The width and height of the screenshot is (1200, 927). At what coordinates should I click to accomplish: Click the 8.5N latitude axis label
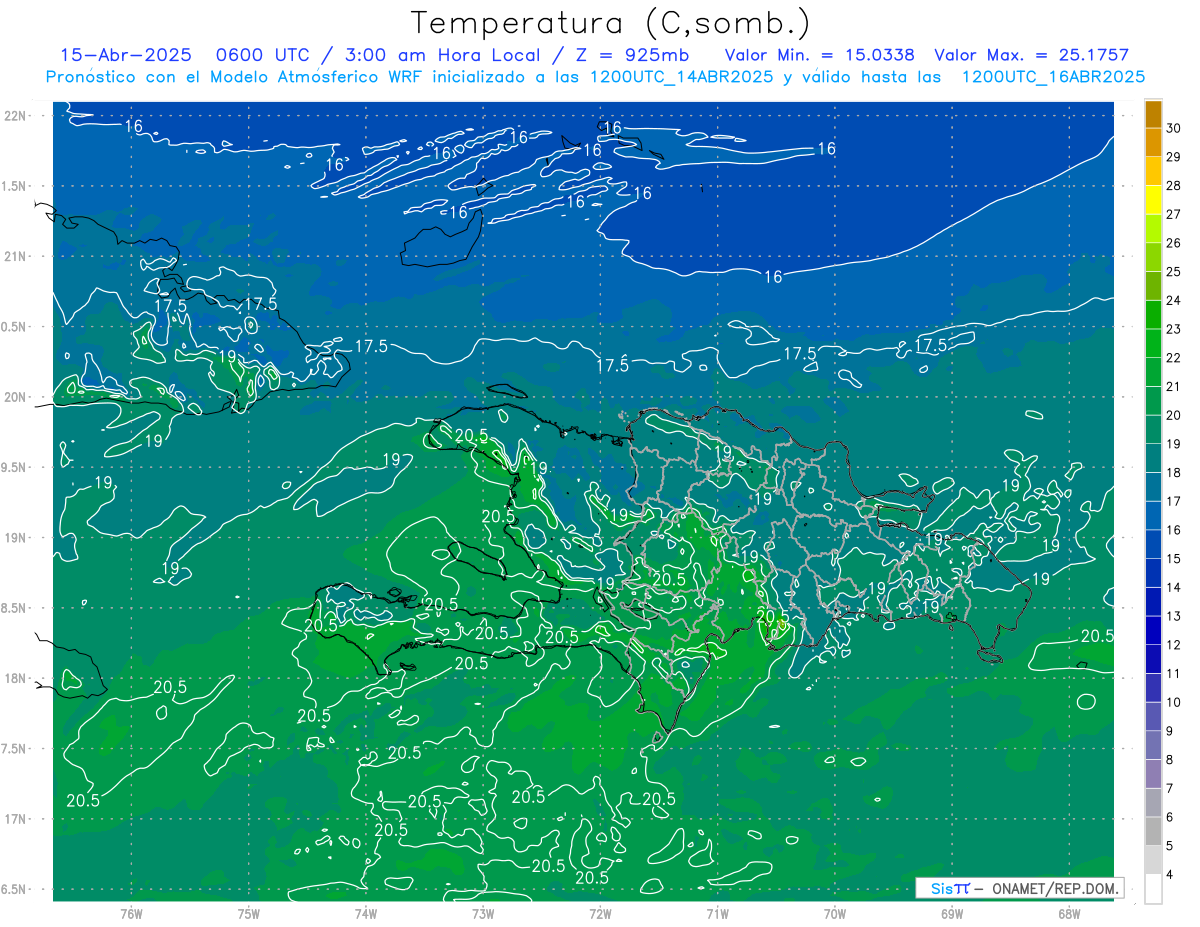click(15, 608)
